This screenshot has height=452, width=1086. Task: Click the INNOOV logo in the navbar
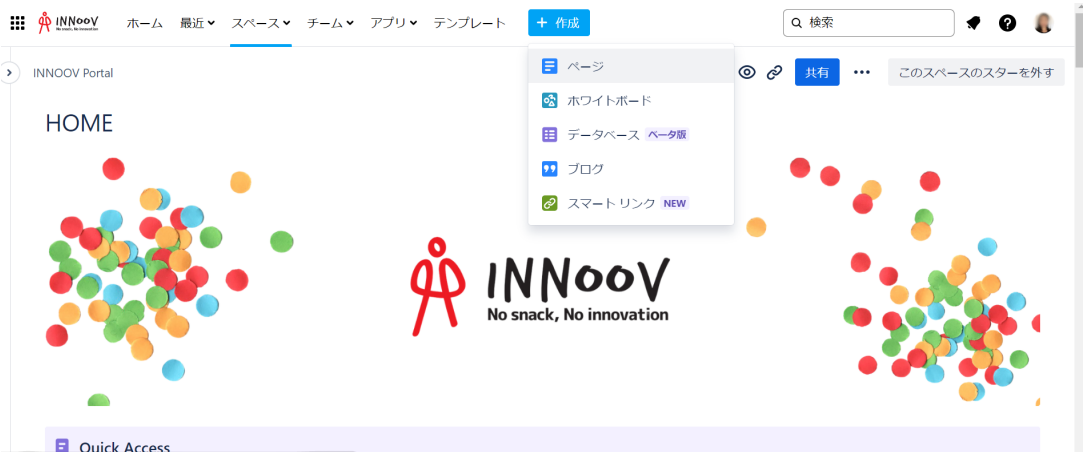pyautogui.click(x=69, y=23)
